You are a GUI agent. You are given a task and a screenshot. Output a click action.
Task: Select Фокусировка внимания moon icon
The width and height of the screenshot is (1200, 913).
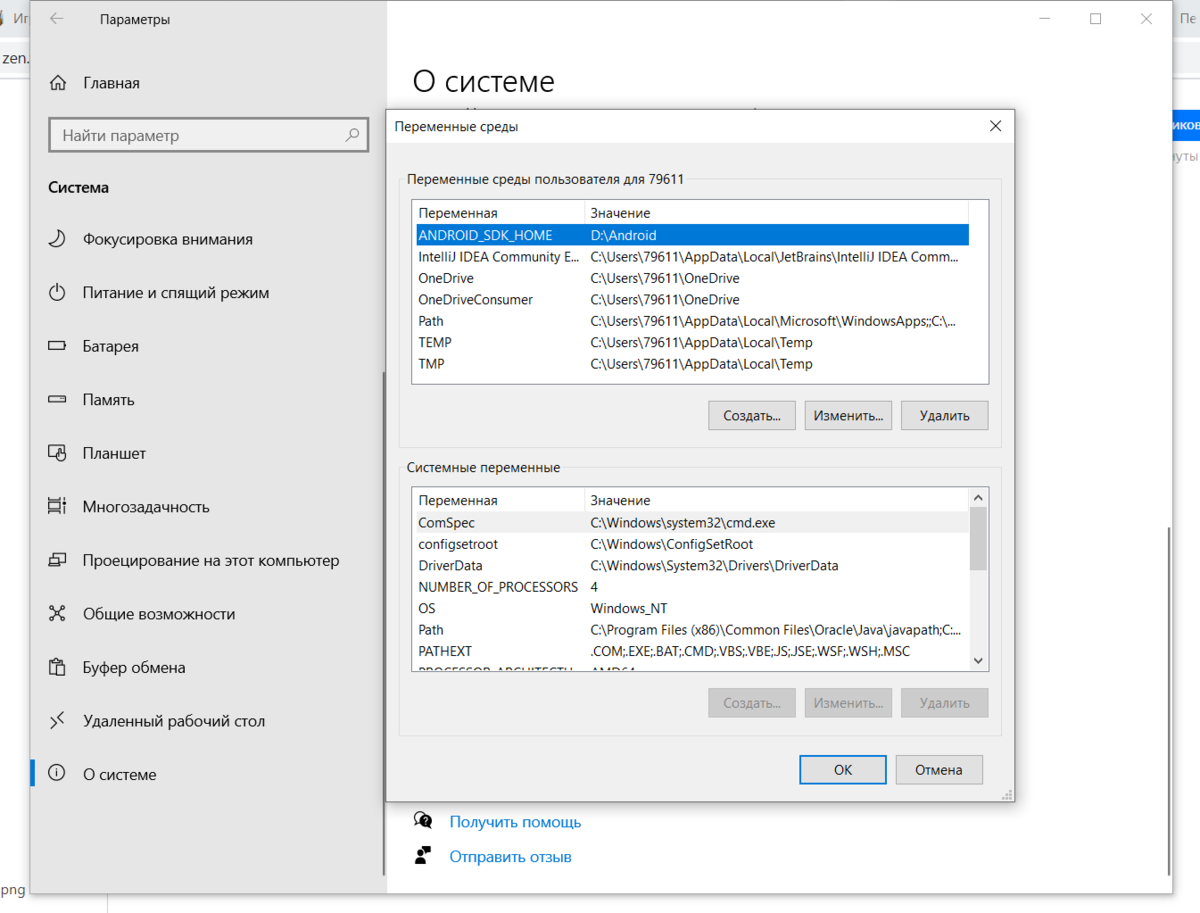coord(58,239)
